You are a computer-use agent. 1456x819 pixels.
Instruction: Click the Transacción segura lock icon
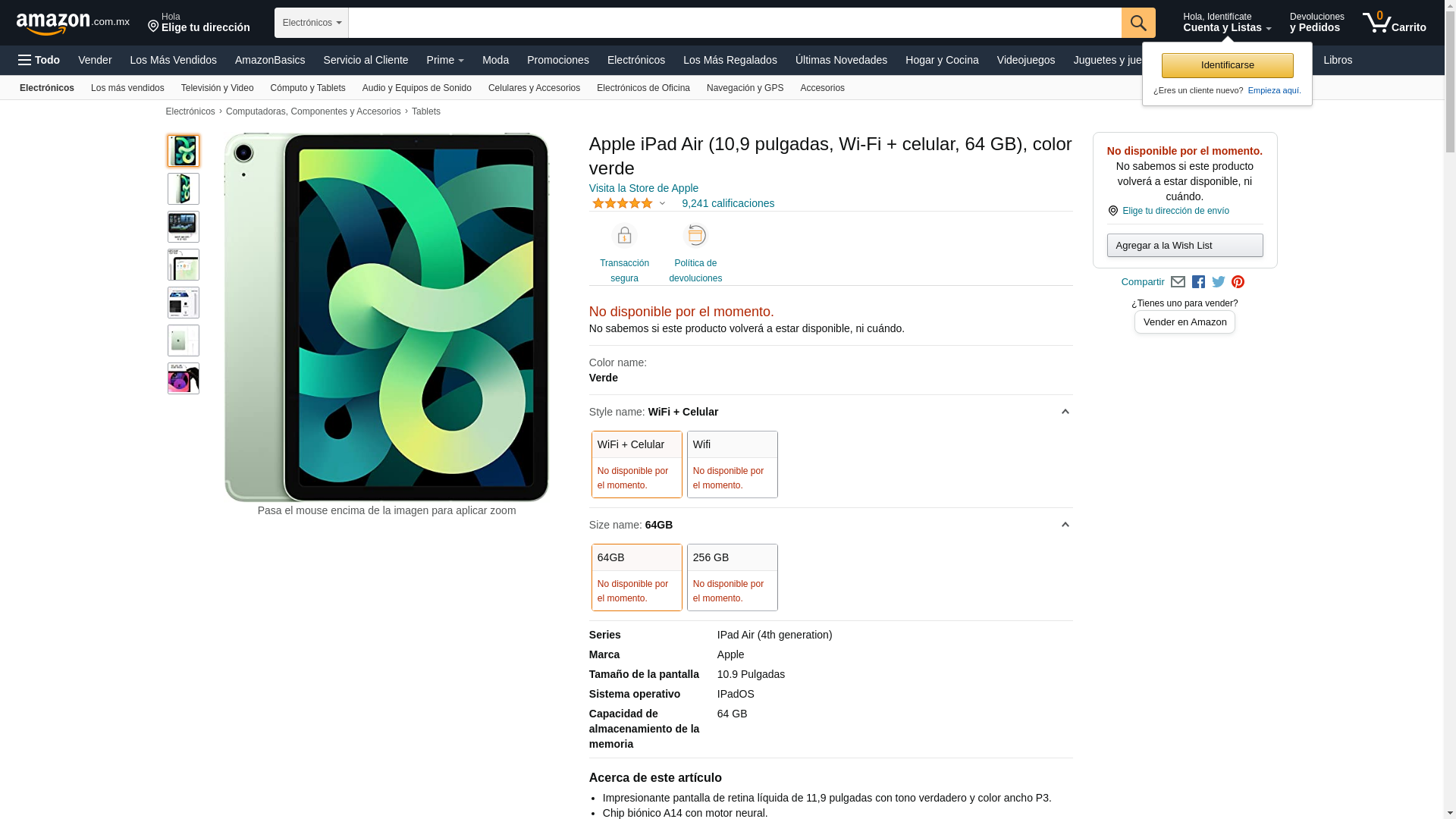(x=624, y=236)
